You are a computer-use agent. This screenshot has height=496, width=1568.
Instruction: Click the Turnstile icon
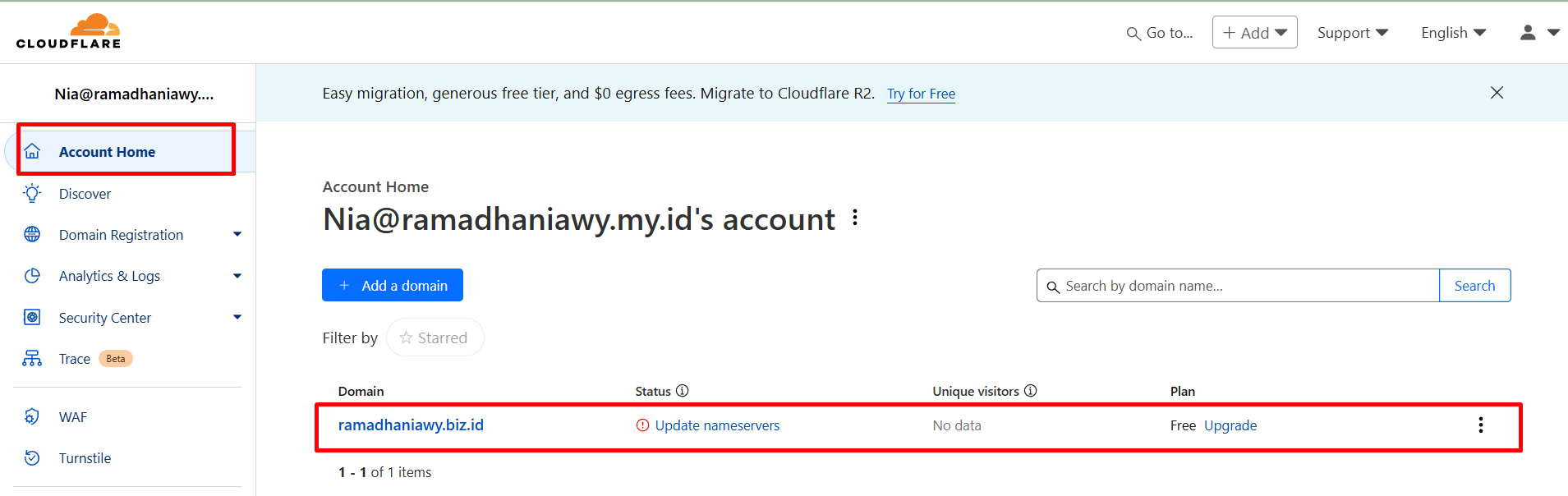pyautogui.click(x=32, y=458)
